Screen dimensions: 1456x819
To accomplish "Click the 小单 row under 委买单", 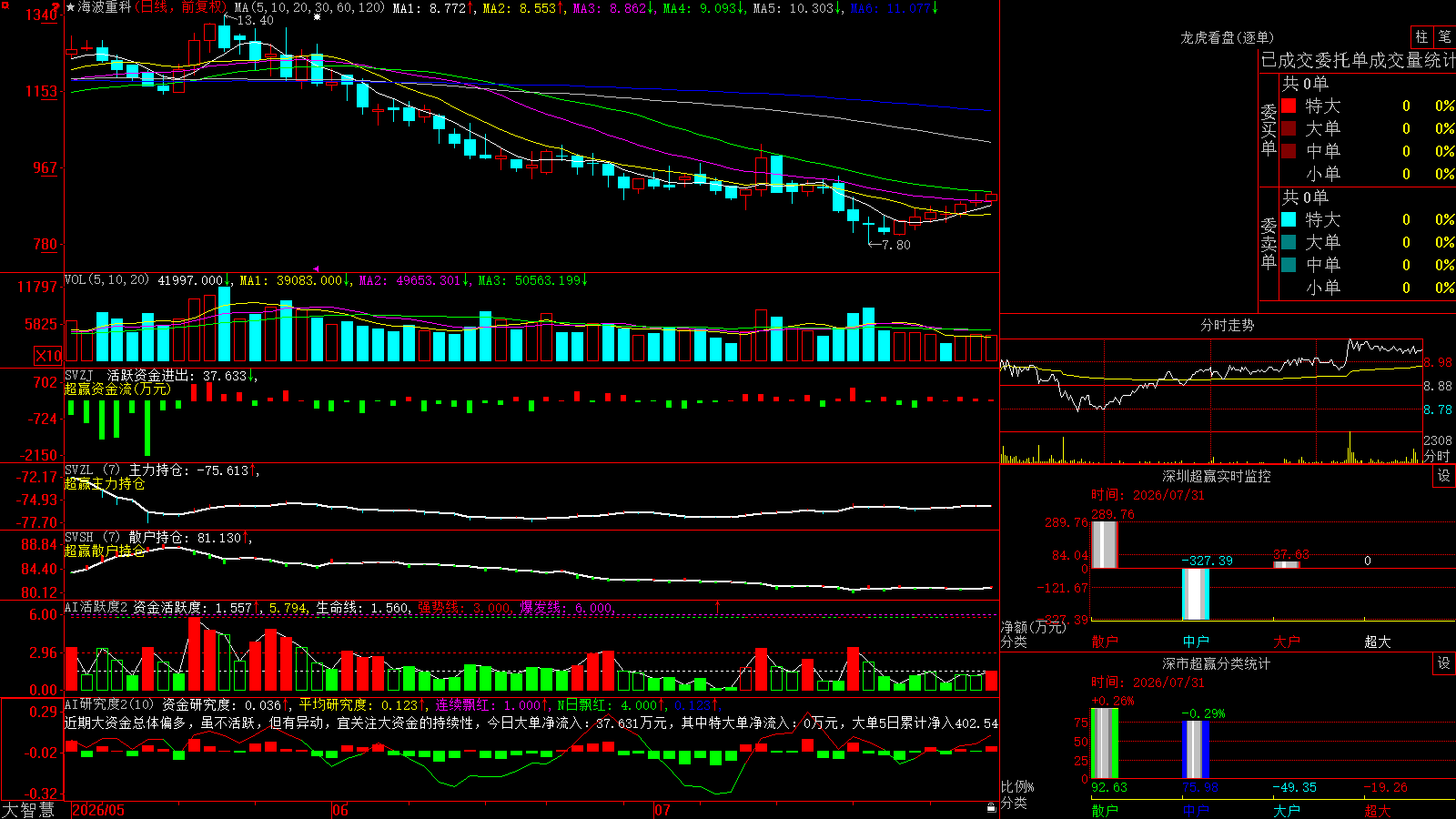I will click(1369, 173).
